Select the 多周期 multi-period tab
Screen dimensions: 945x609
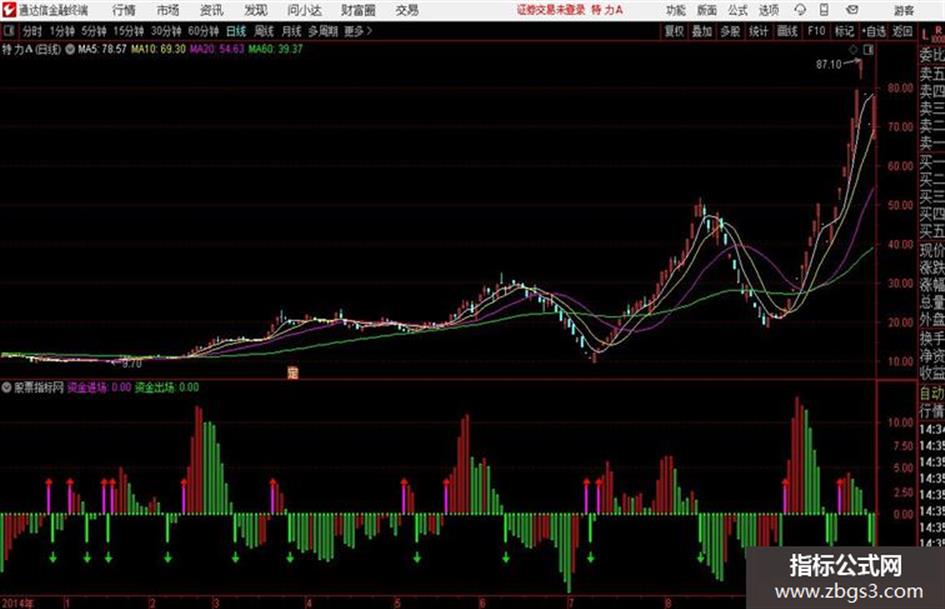click(x=323, y=31)
